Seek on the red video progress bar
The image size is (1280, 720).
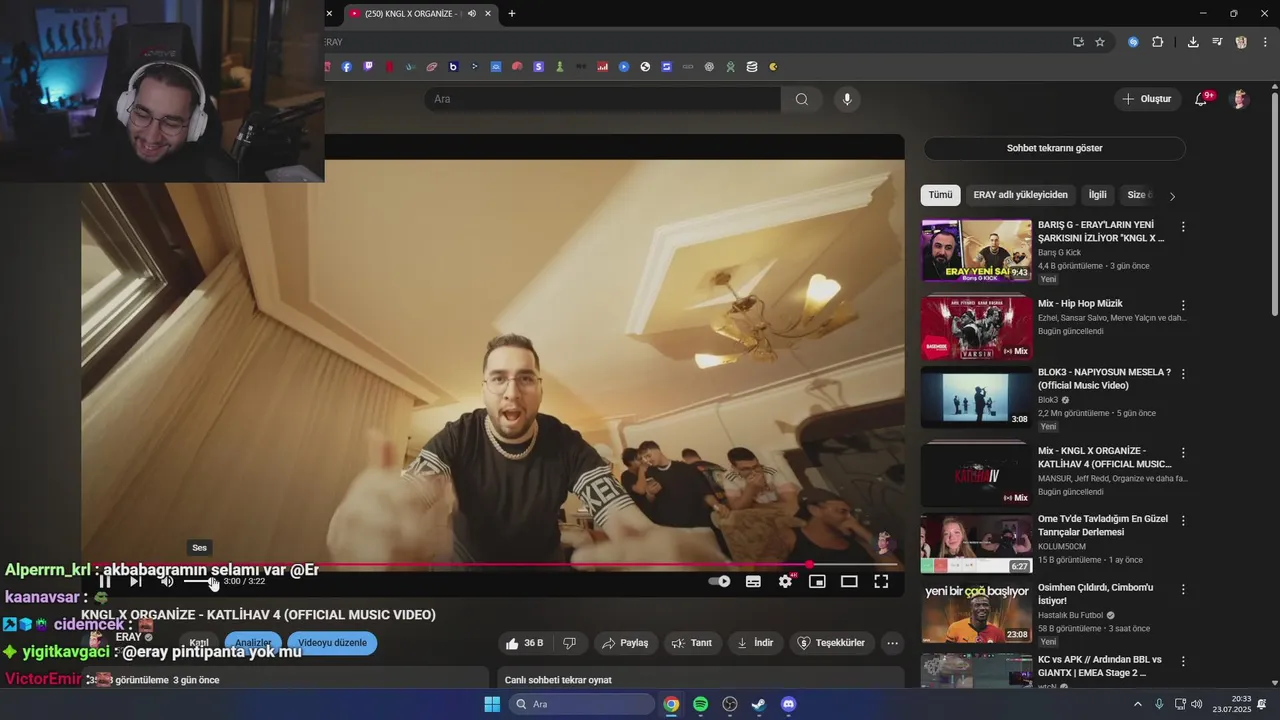(493, 565)
